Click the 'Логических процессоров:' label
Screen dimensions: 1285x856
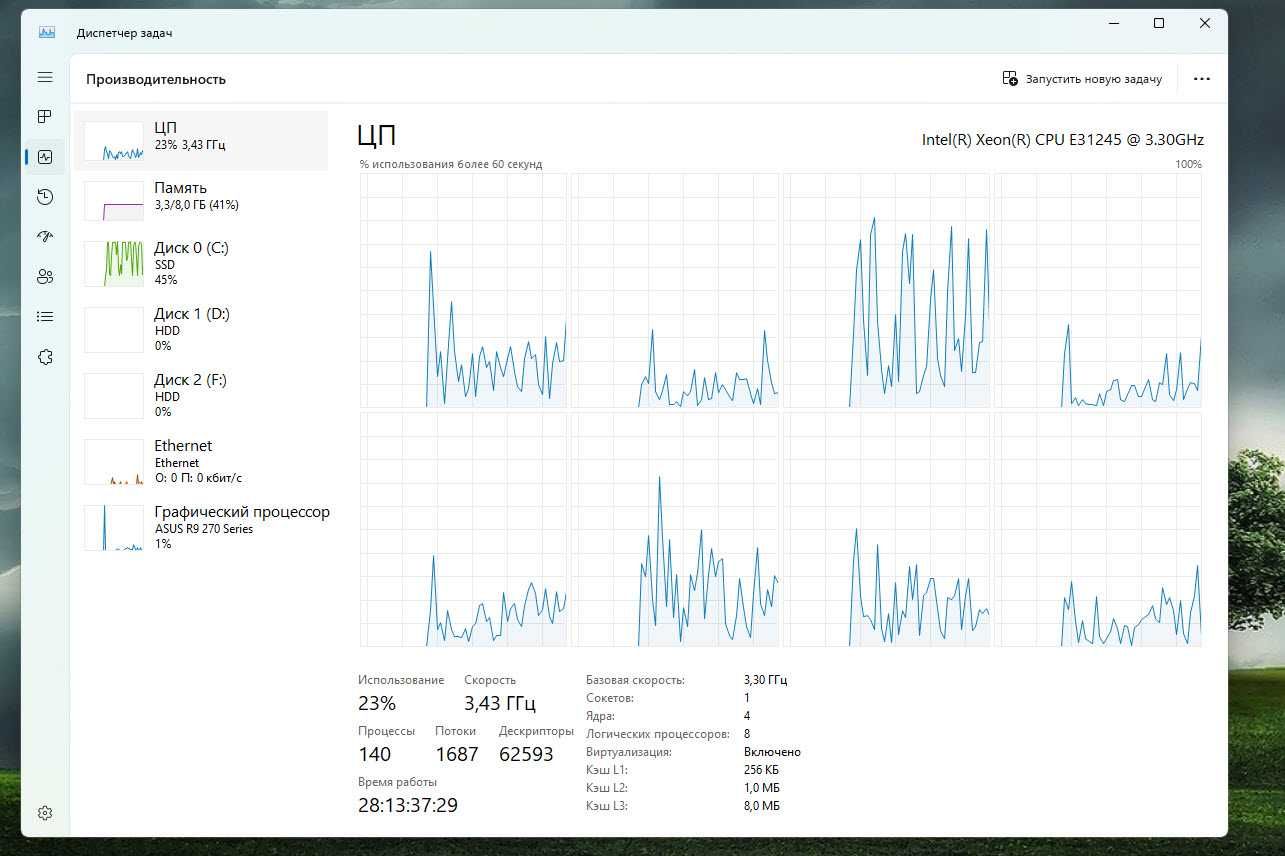(x=658, y=734)
